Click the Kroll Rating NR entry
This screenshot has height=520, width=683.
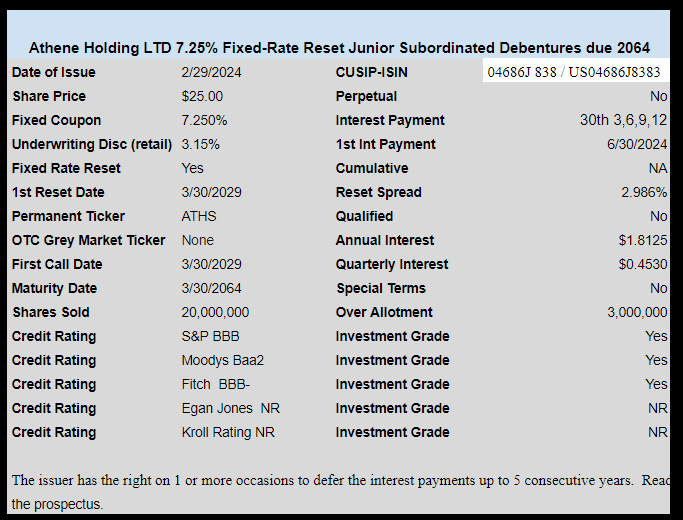click(x=228, y=432)
